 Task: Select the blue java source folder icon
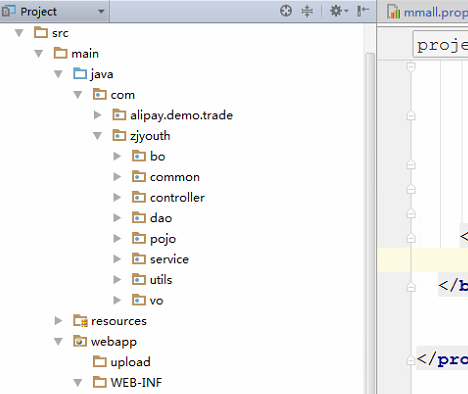(x=80, y=74)
